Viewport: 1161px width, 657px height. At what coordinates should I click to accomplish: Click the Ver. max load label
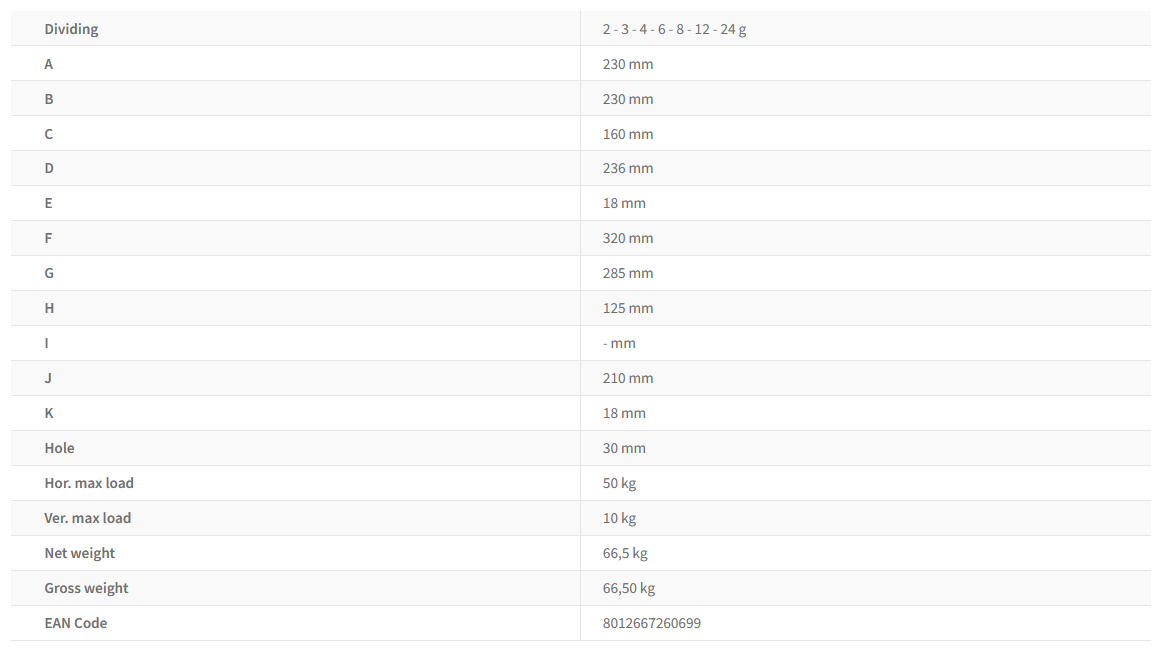point(88,518)
